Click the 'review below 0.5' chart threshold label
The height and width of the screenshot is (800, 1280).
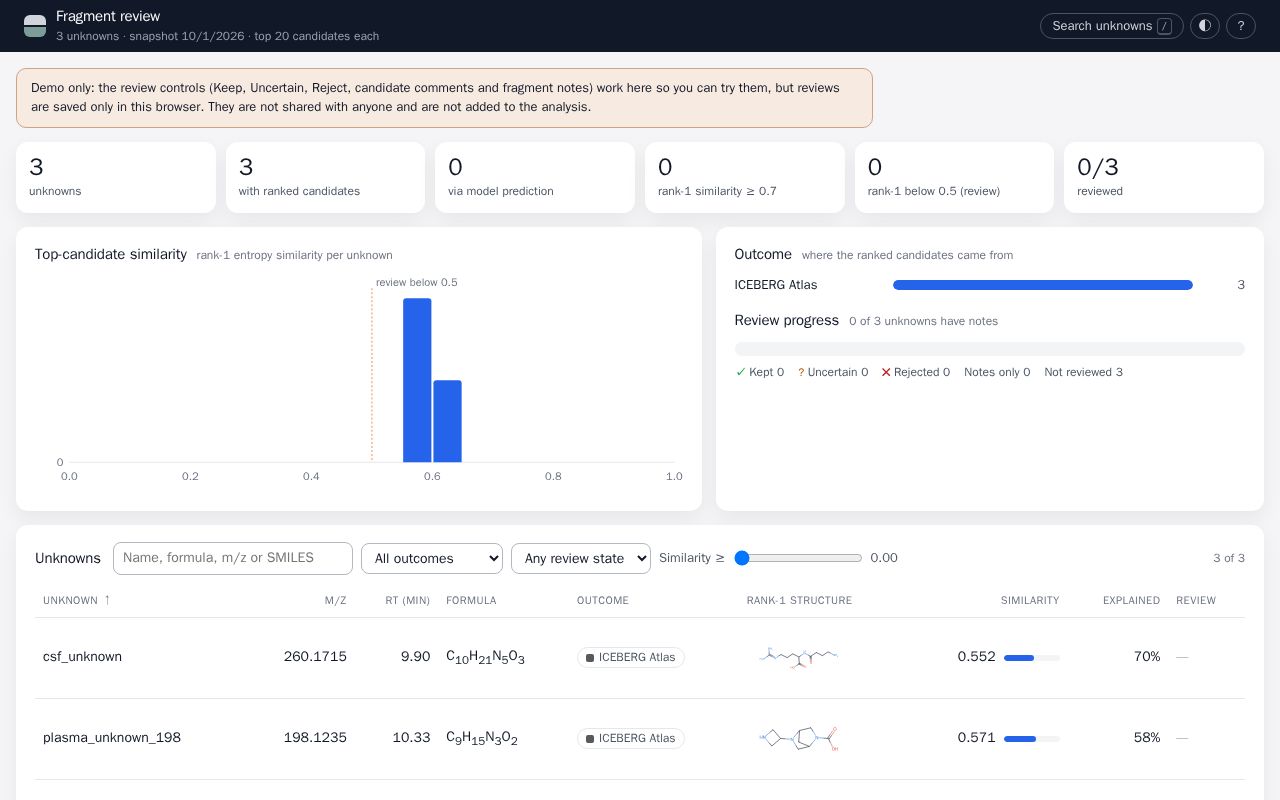pos(417,282)
